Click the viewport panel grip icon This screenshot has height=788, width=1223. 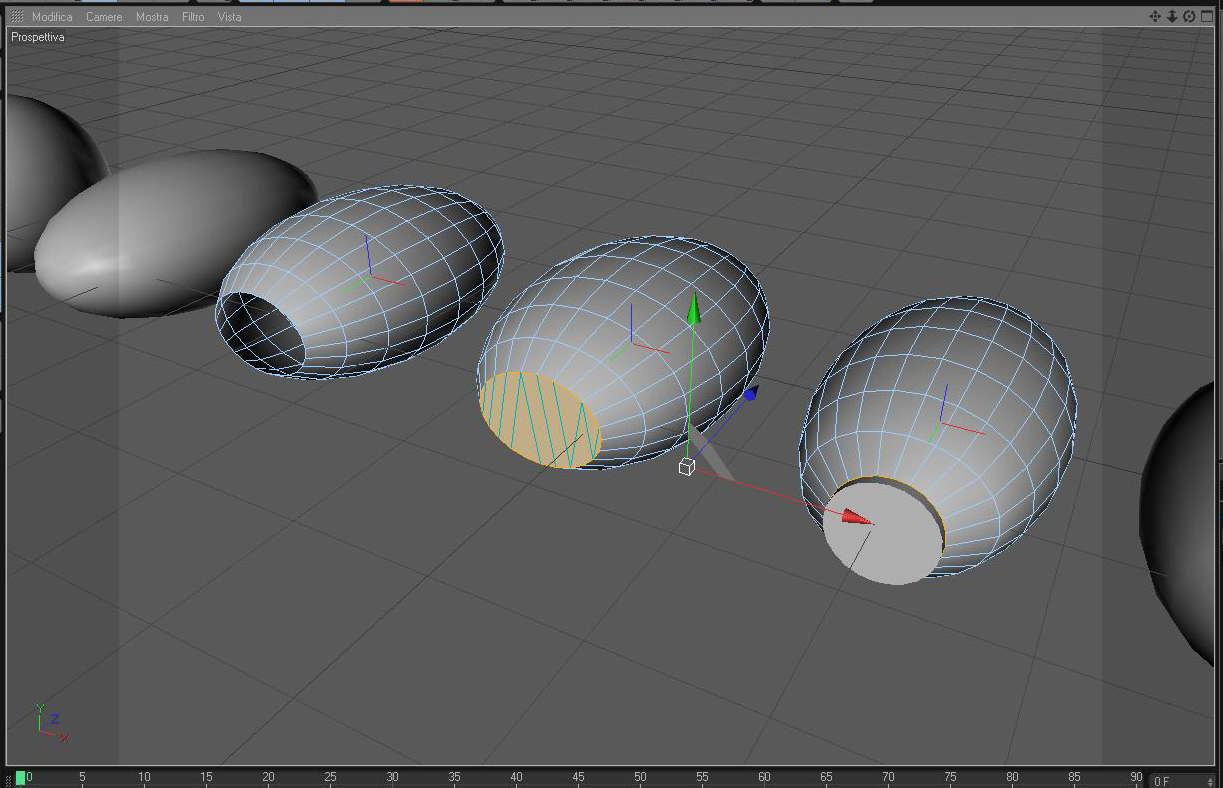[x=17, y=17]
